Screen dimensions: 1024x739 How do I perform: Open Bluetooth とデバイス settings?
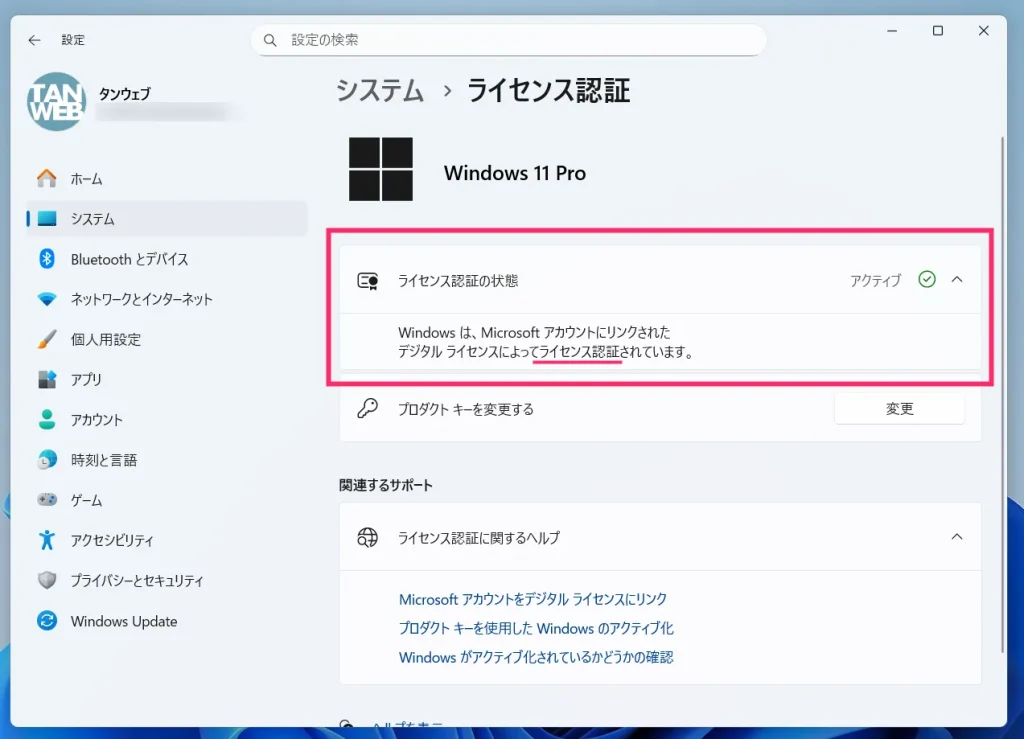(x=167, y=259)
